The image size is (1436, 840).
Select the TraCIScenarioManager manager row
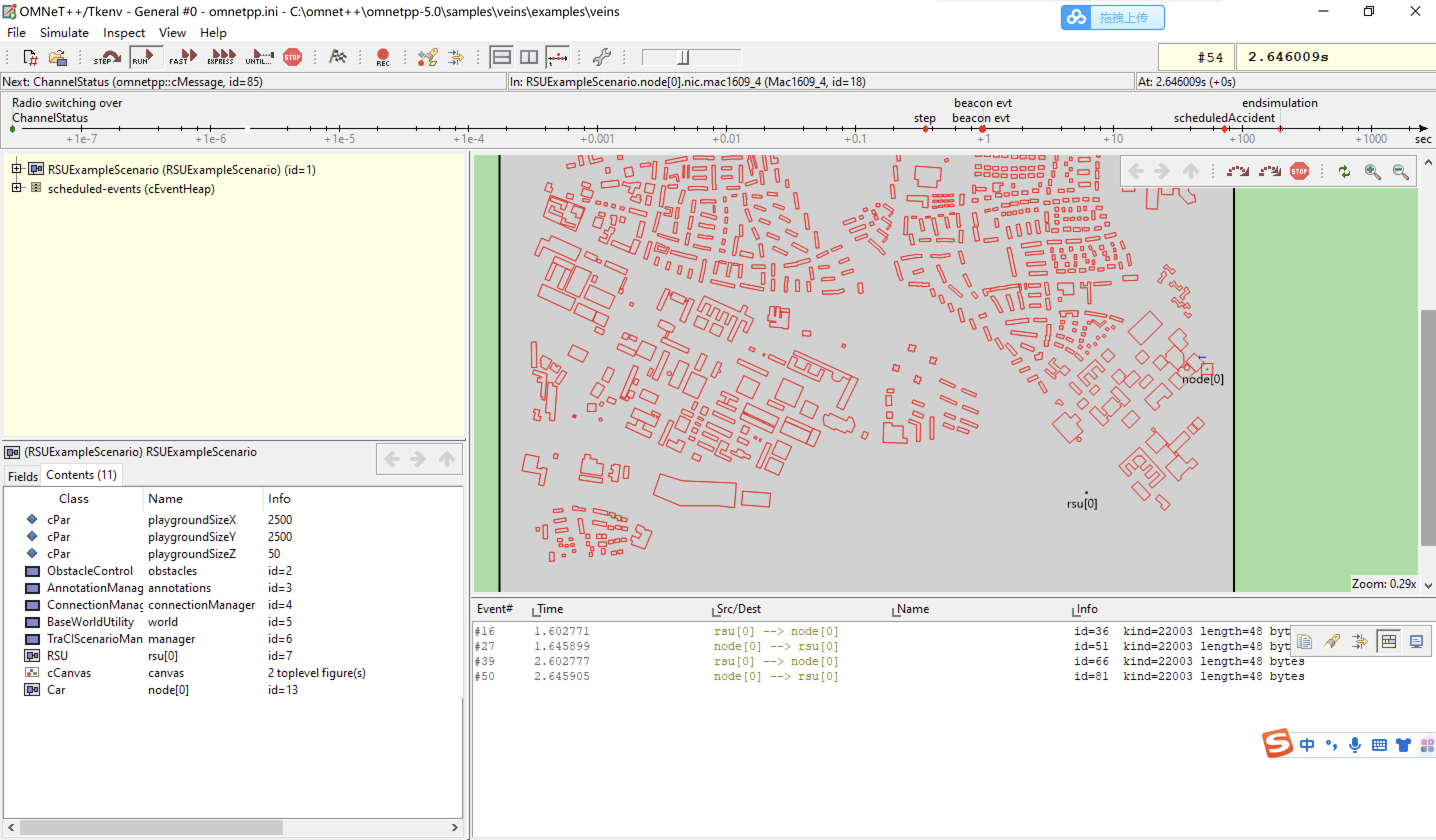(171, 638)
